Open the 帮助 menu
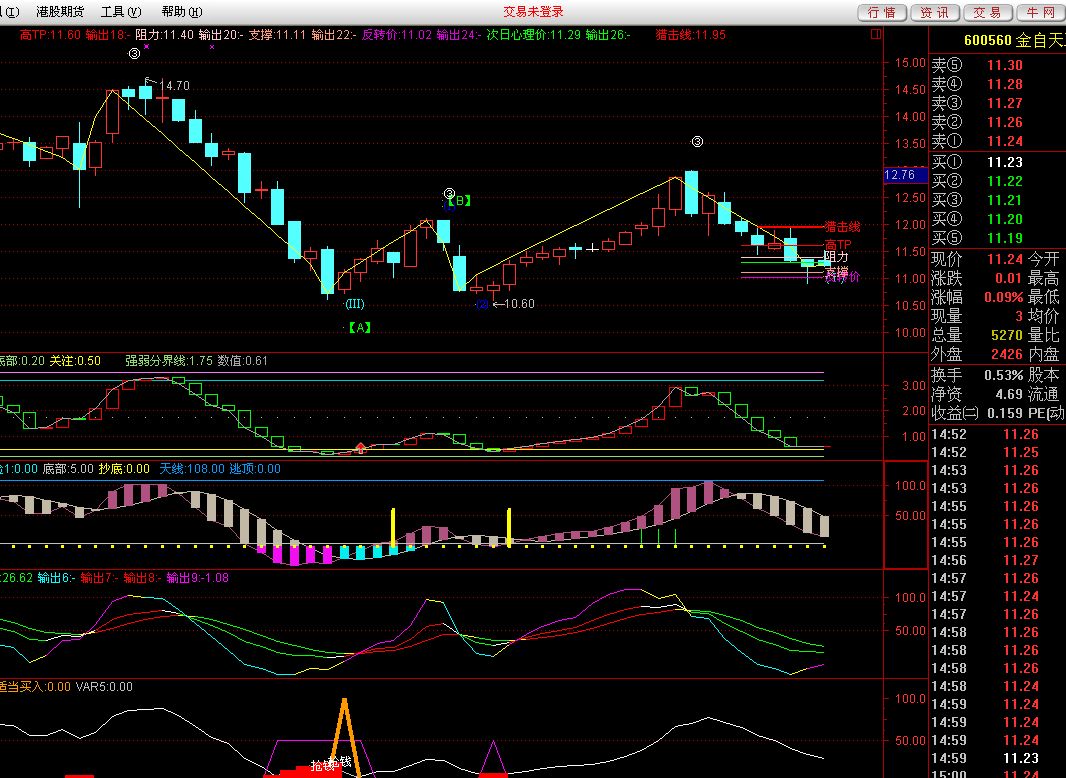 (x=180, y=12)
